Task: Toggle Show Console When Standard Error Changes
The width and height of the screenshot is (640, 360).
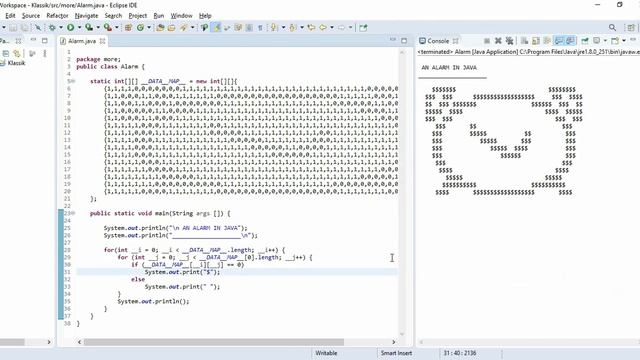Action: 570,41
